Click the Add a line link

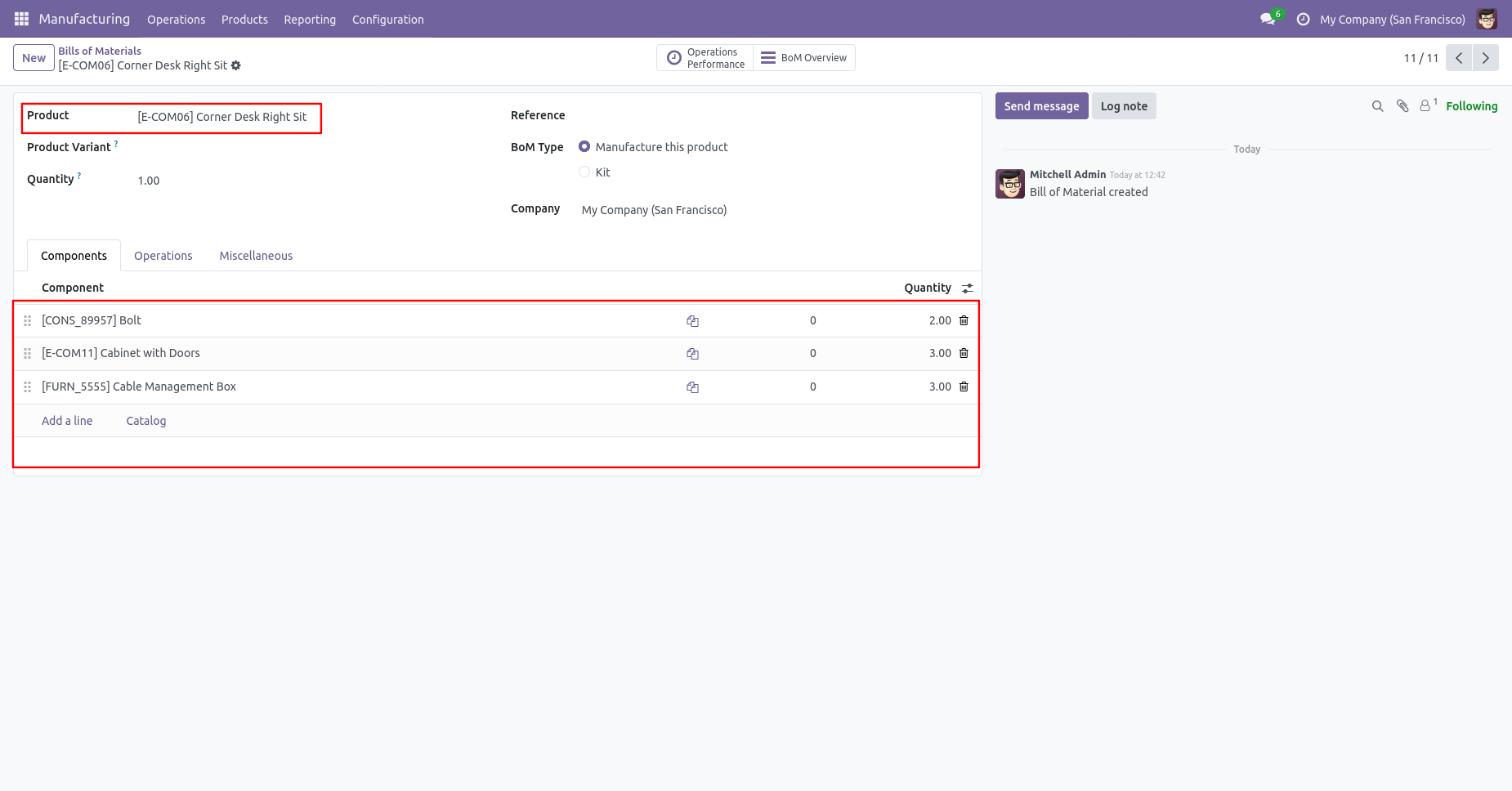[67, 421]
